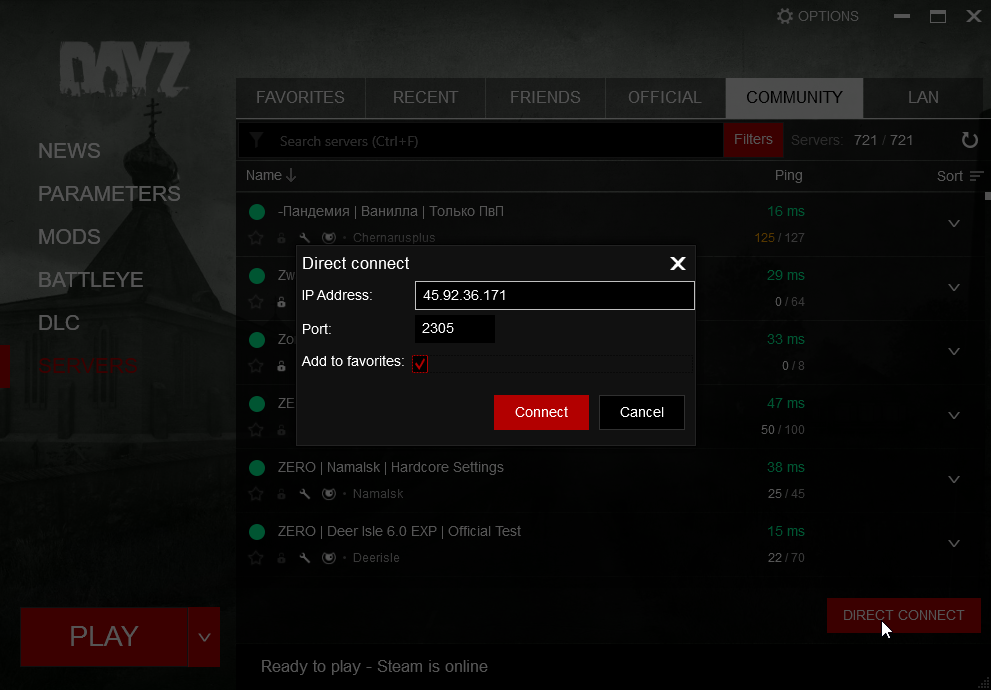Click the server list scrollbar thumb
Screen dimensions: 991x690
point(987,196)
